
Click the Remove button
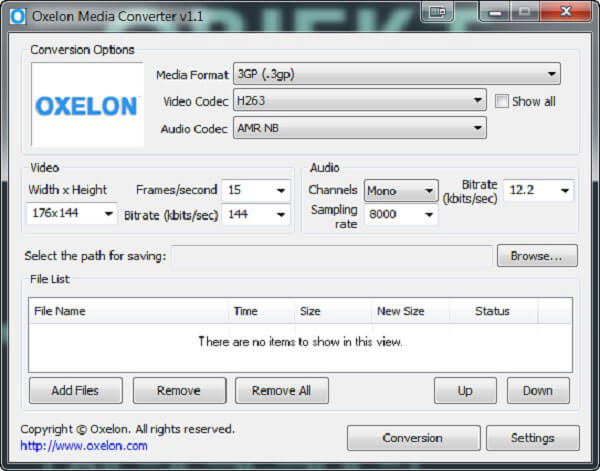(179, 391)
